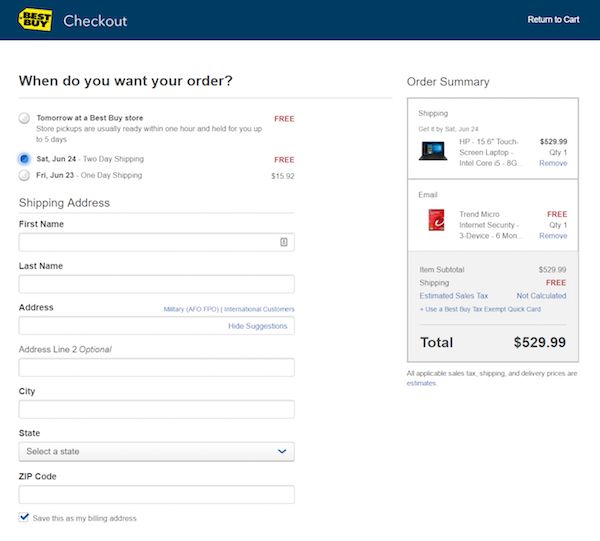This screenshot has width=600, height=541.
Task: Select Tomorrow at a Best Buy store pickup
Action: click(24, 118)
